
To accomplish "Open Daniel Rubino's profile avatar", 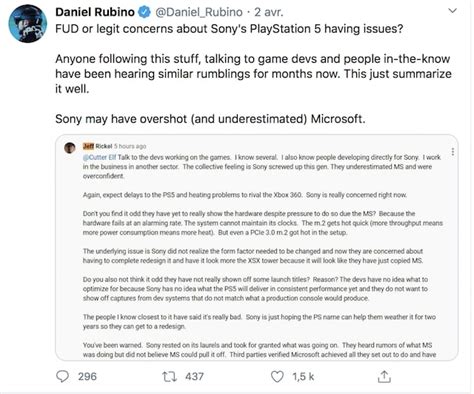I will 28,24.
